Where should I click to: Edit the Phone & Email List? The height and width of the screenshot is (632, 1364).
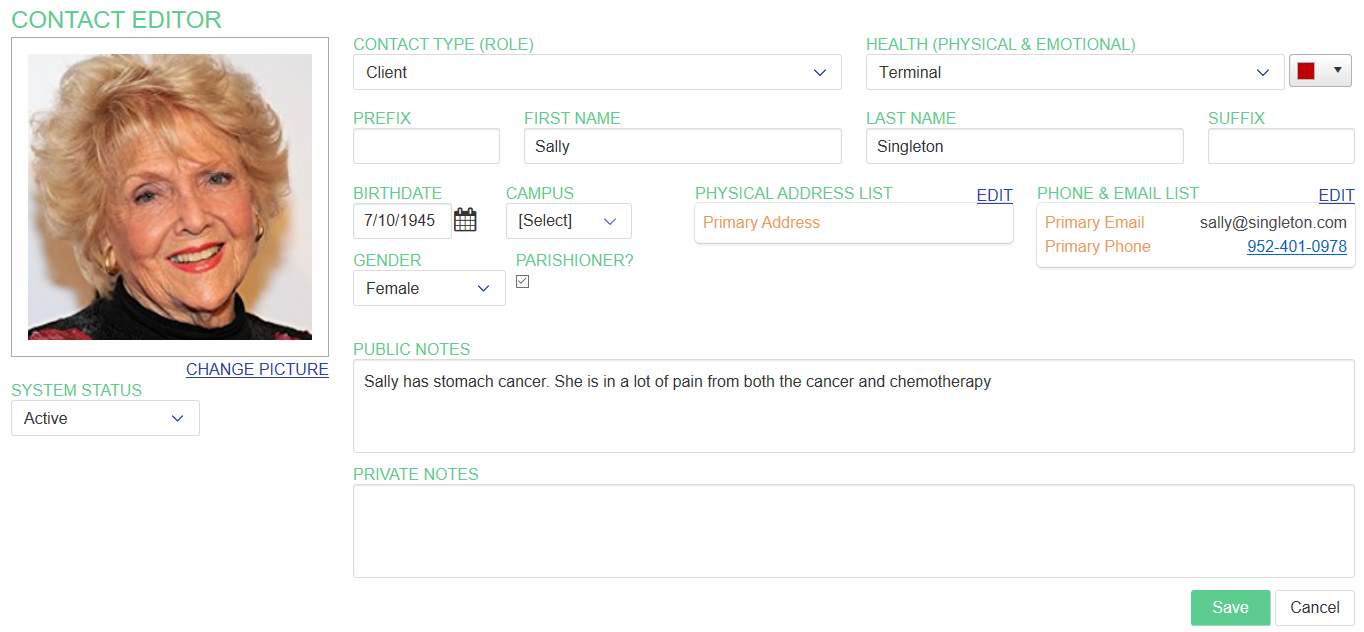(1336, 195)
